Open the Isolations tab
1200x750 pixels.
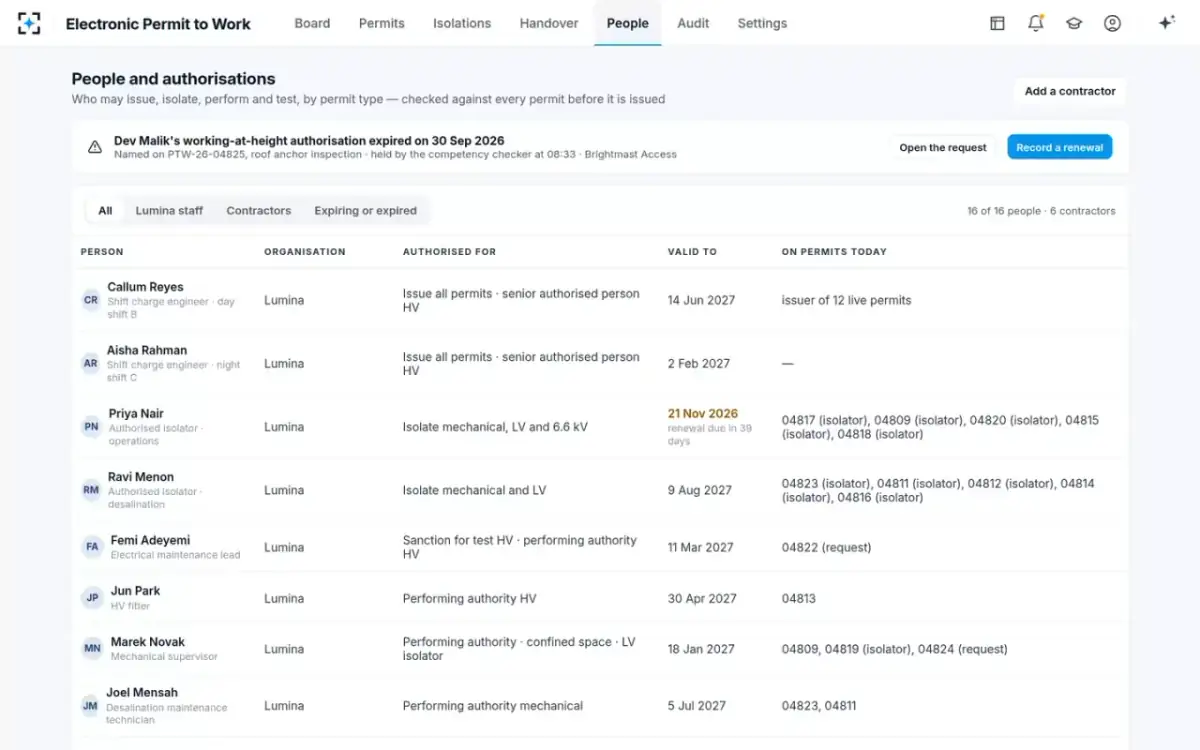[462, 23]
